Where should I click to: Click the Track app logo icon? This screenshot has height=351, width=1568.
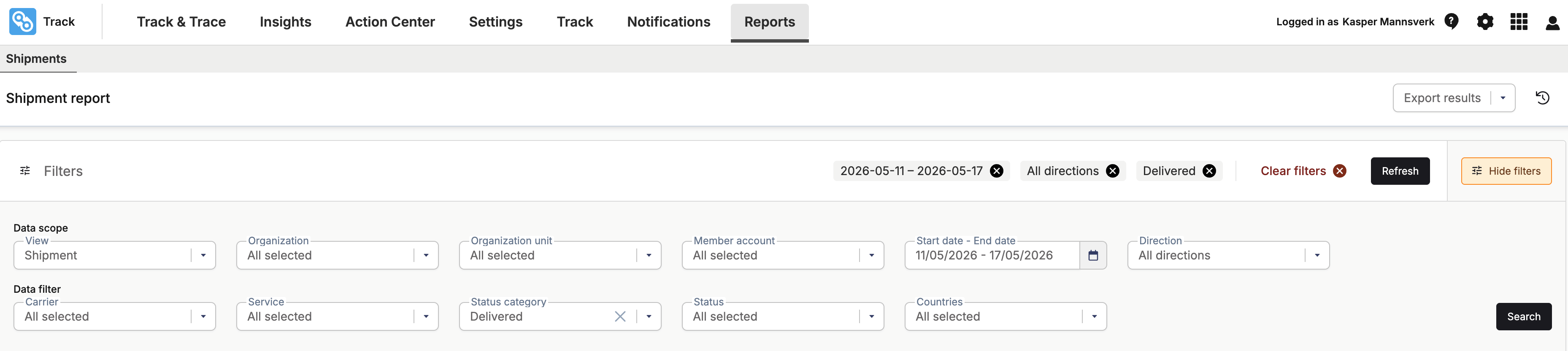point(22,22)
